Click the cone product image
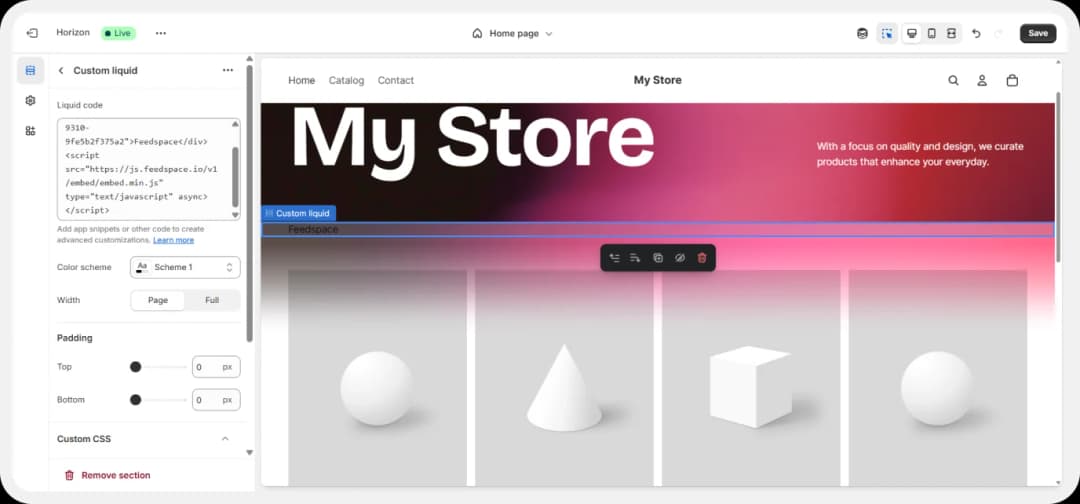1080x504 pixels. pyautogui.click(x=564, y=377)
